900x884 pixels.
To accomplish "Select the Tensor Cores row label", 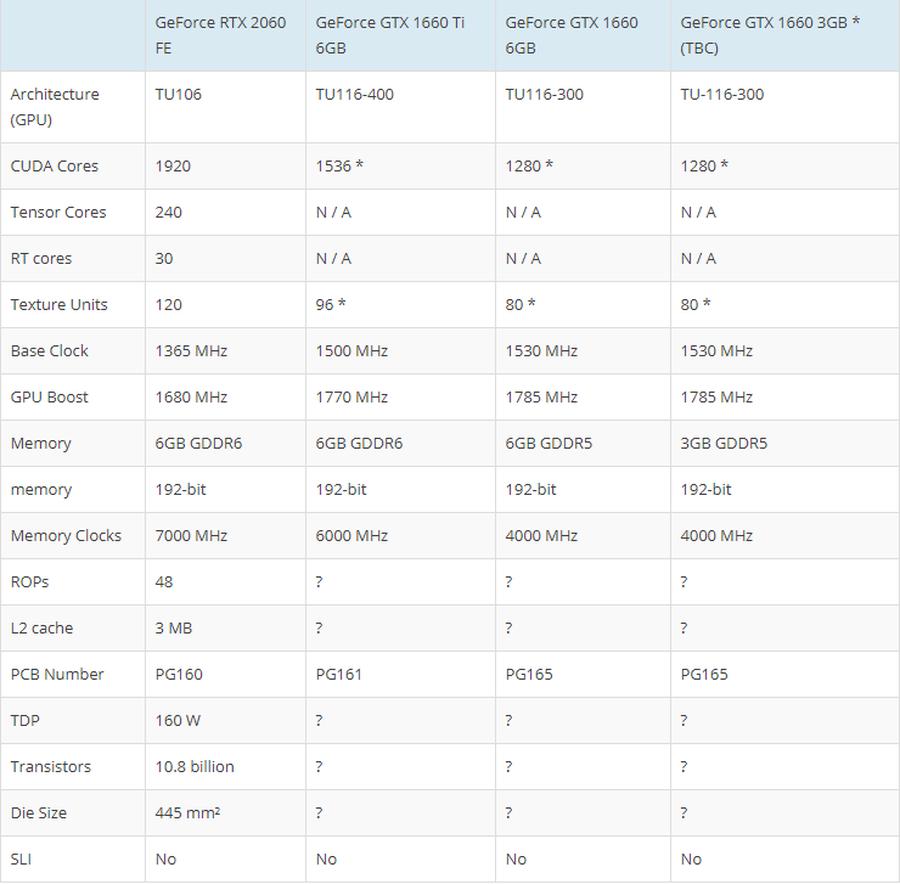I will click(58, 212).
